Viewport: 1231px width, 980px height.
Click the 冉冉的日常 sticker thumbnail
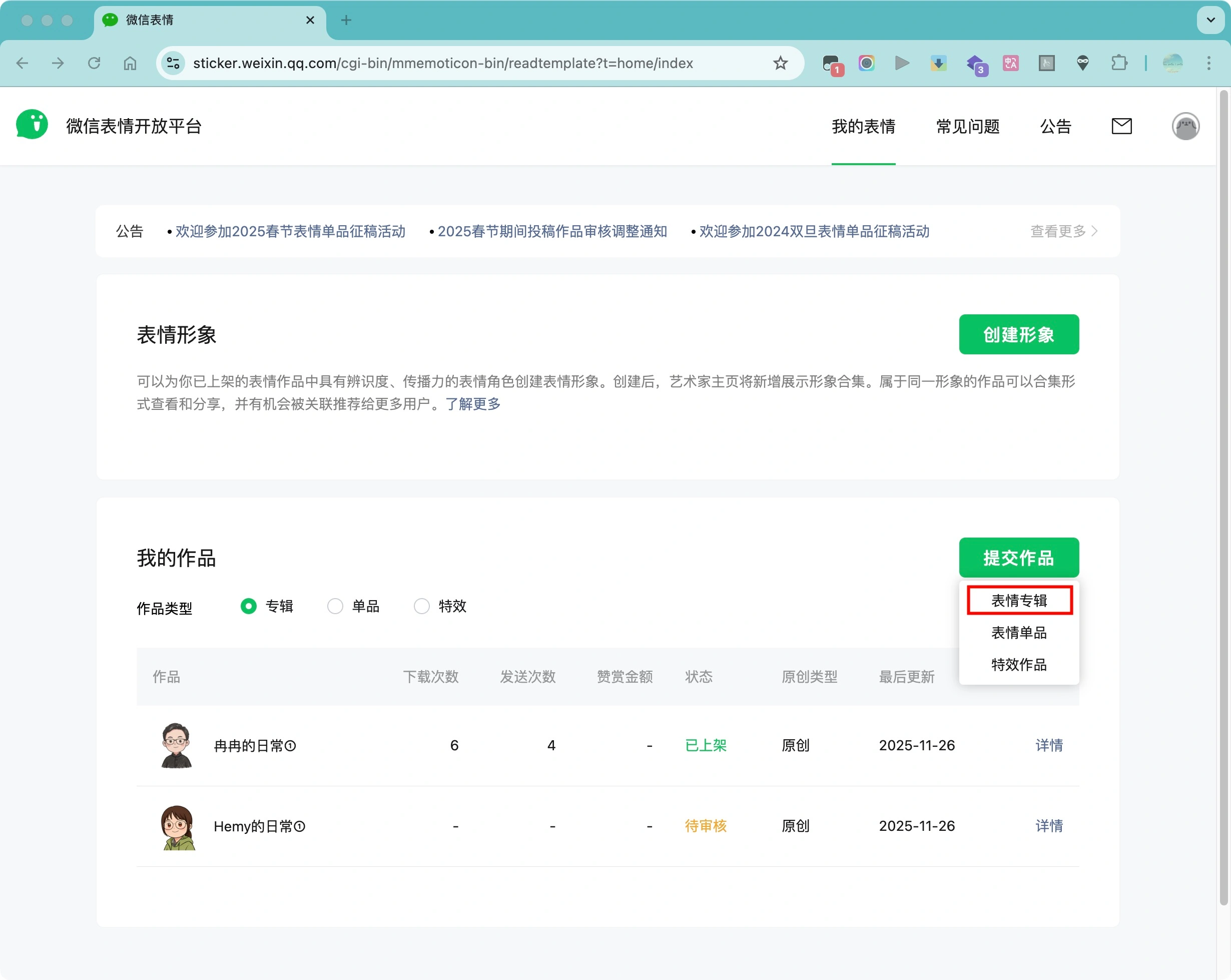177,745
